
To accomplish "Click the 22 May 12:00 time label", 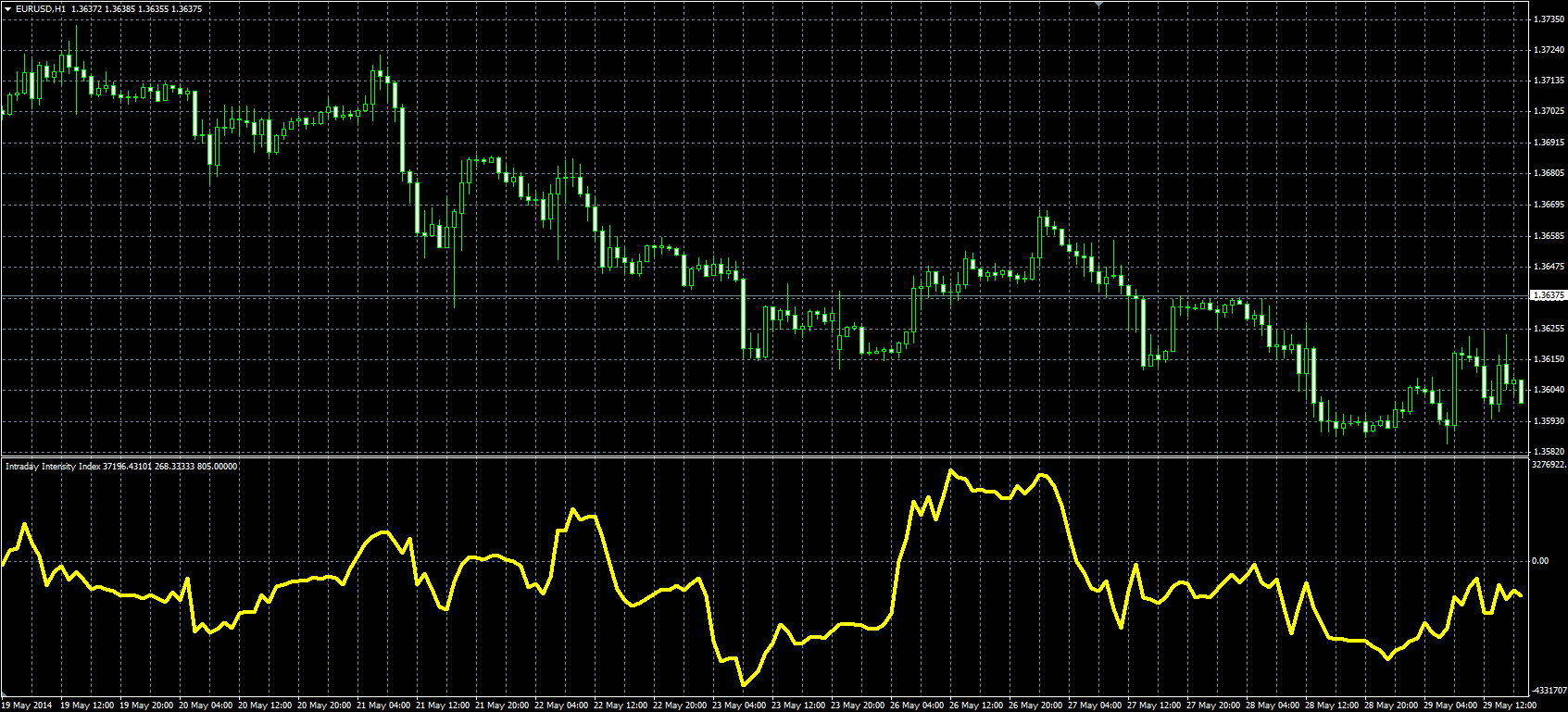I will 621,706.
